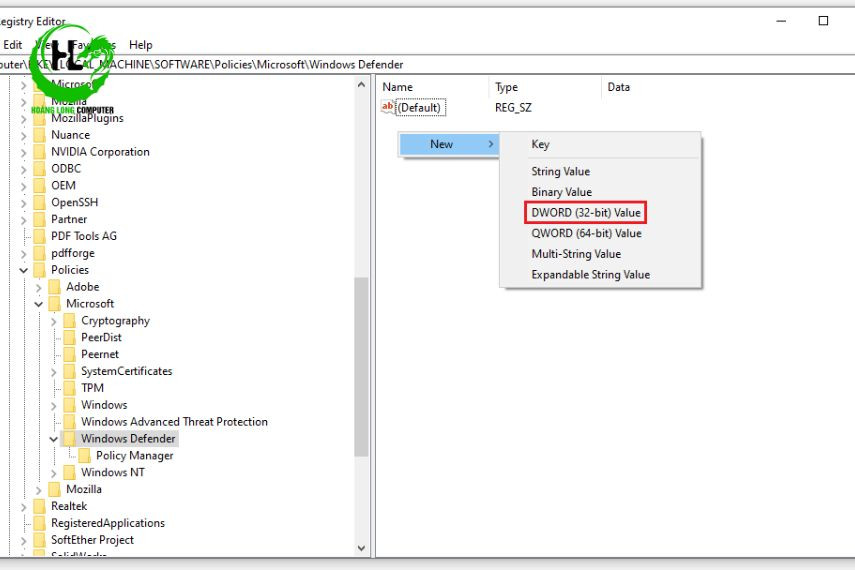
Task: Open the Edit menu
Action: click(13, 45)
